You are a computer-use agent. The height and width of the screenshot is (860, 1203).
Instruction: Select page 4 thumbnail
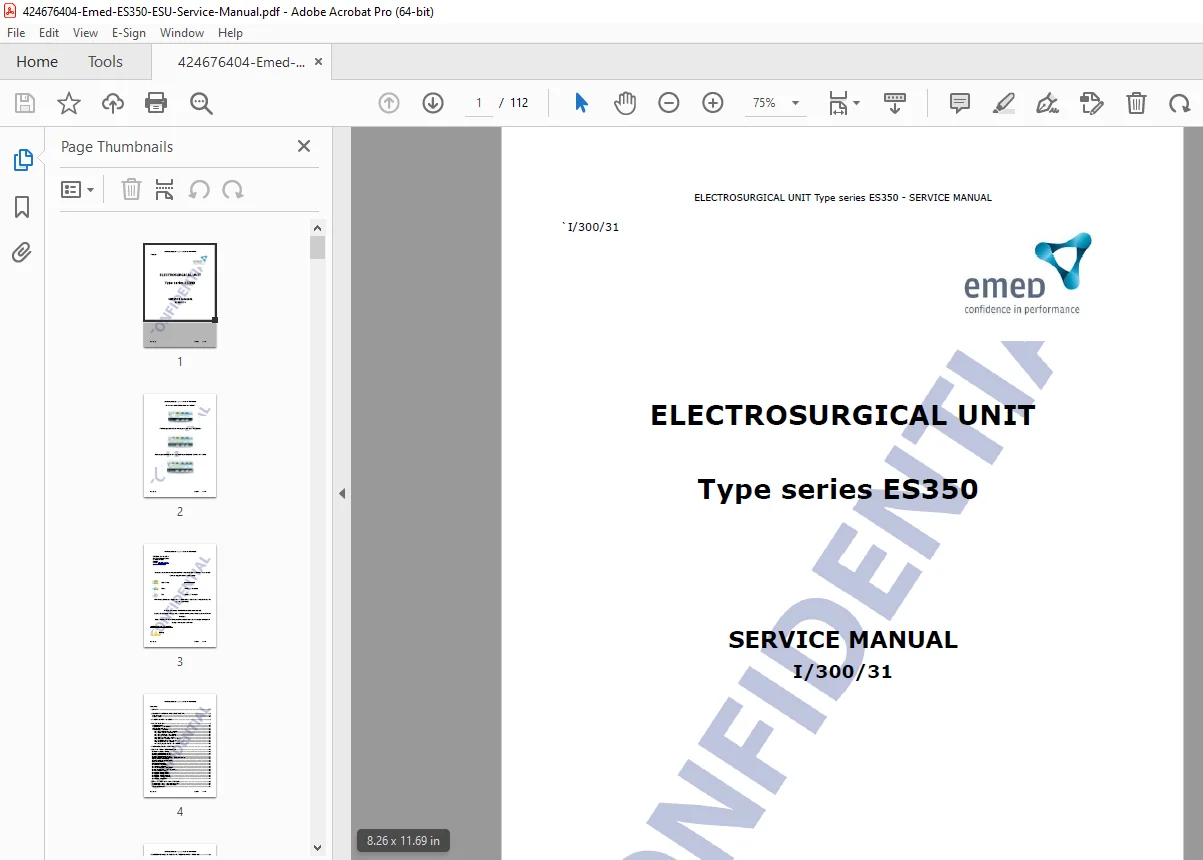[x=180, y=745]
